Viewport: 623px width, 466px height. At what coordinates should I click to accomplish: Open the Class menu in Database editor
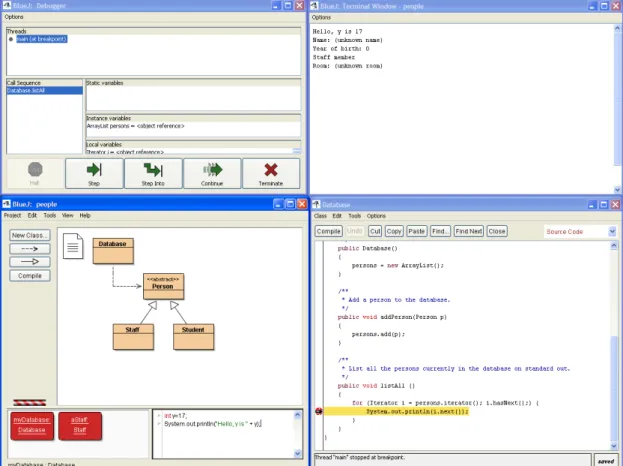[320, 216]
